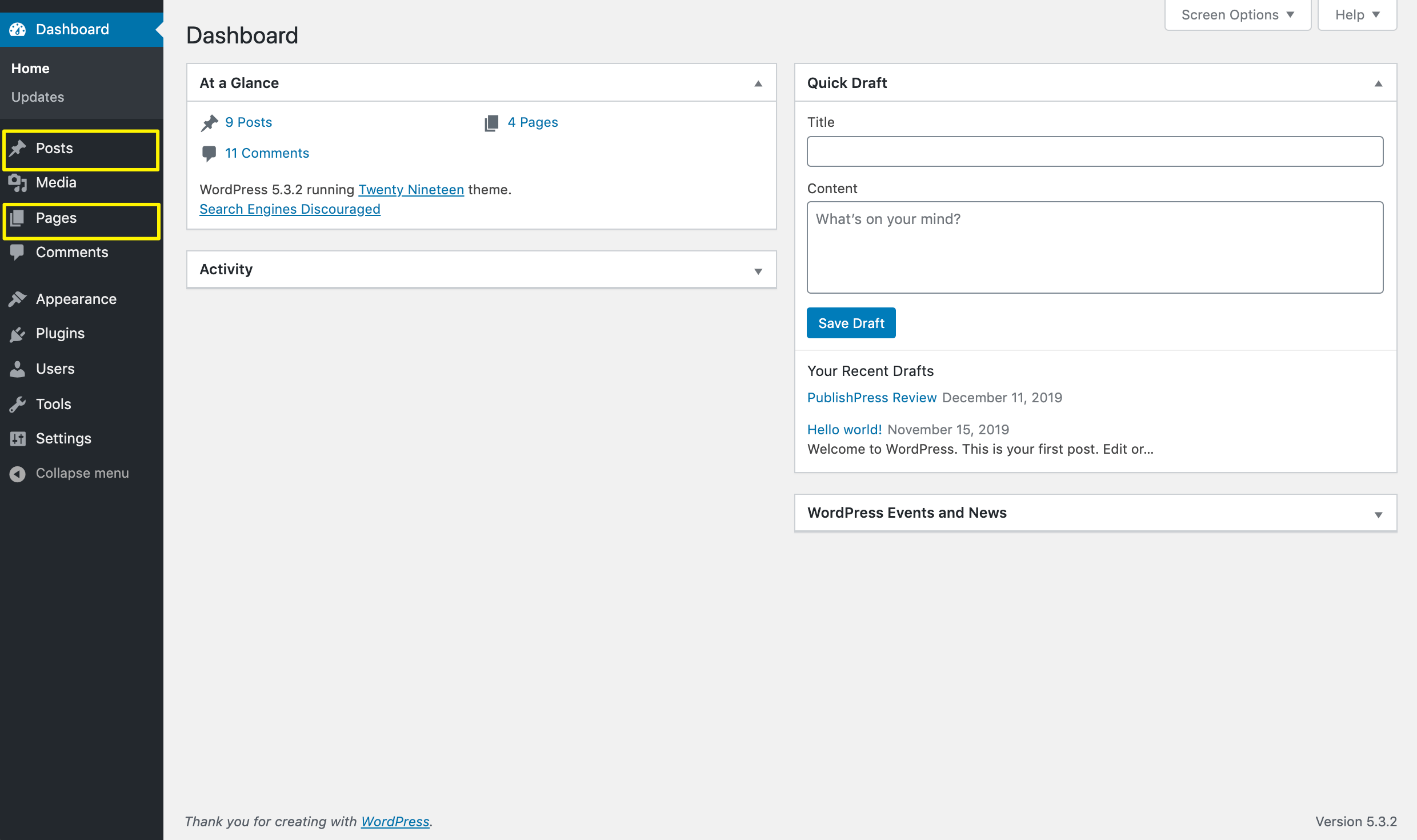
Task: Open the Dashboard menu item
Action: click(x=82, y=29)
